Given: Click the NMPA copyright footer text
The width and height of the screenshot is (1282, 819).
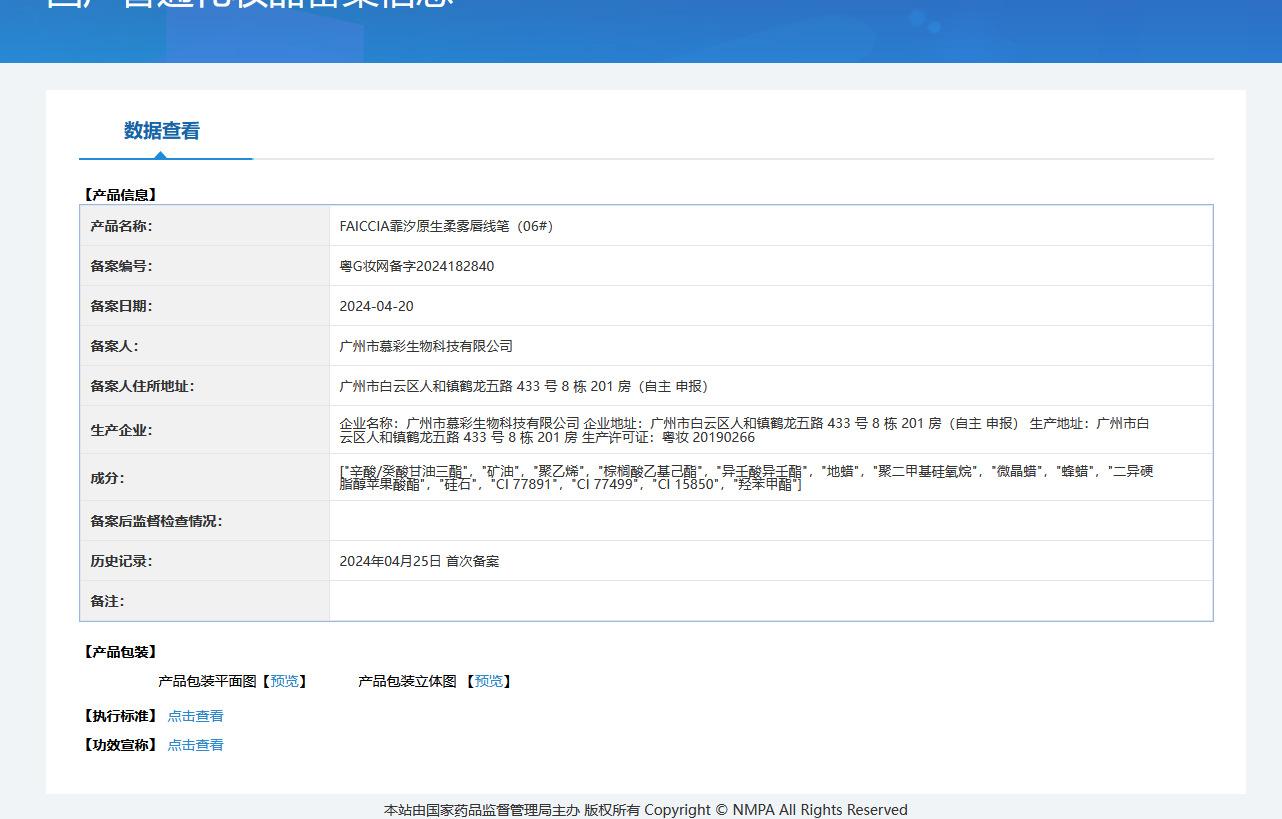Looking at the screenshot, I should (646, 810).
